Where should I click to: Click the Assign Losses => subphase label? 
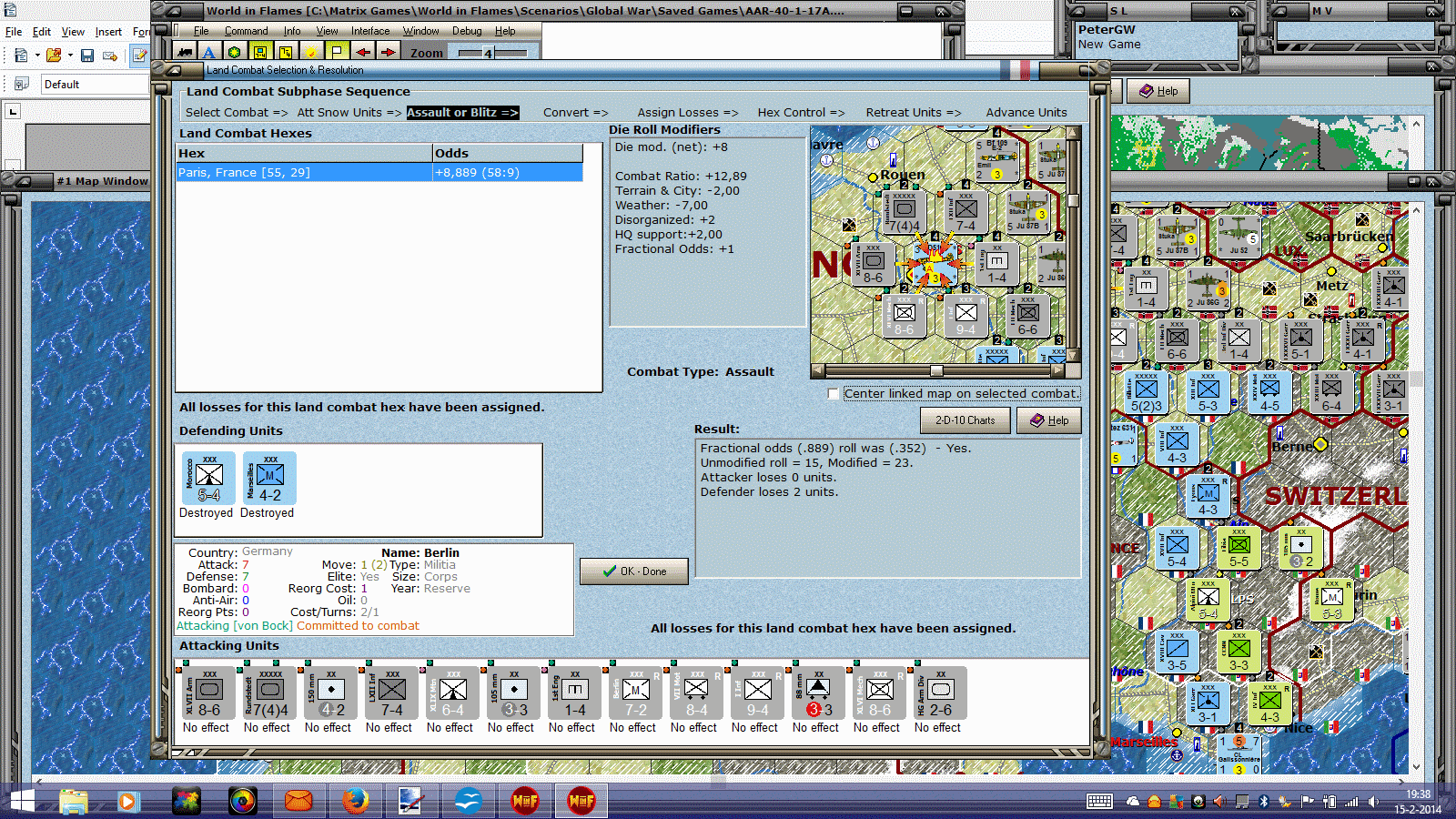click(x=688, y=113)
